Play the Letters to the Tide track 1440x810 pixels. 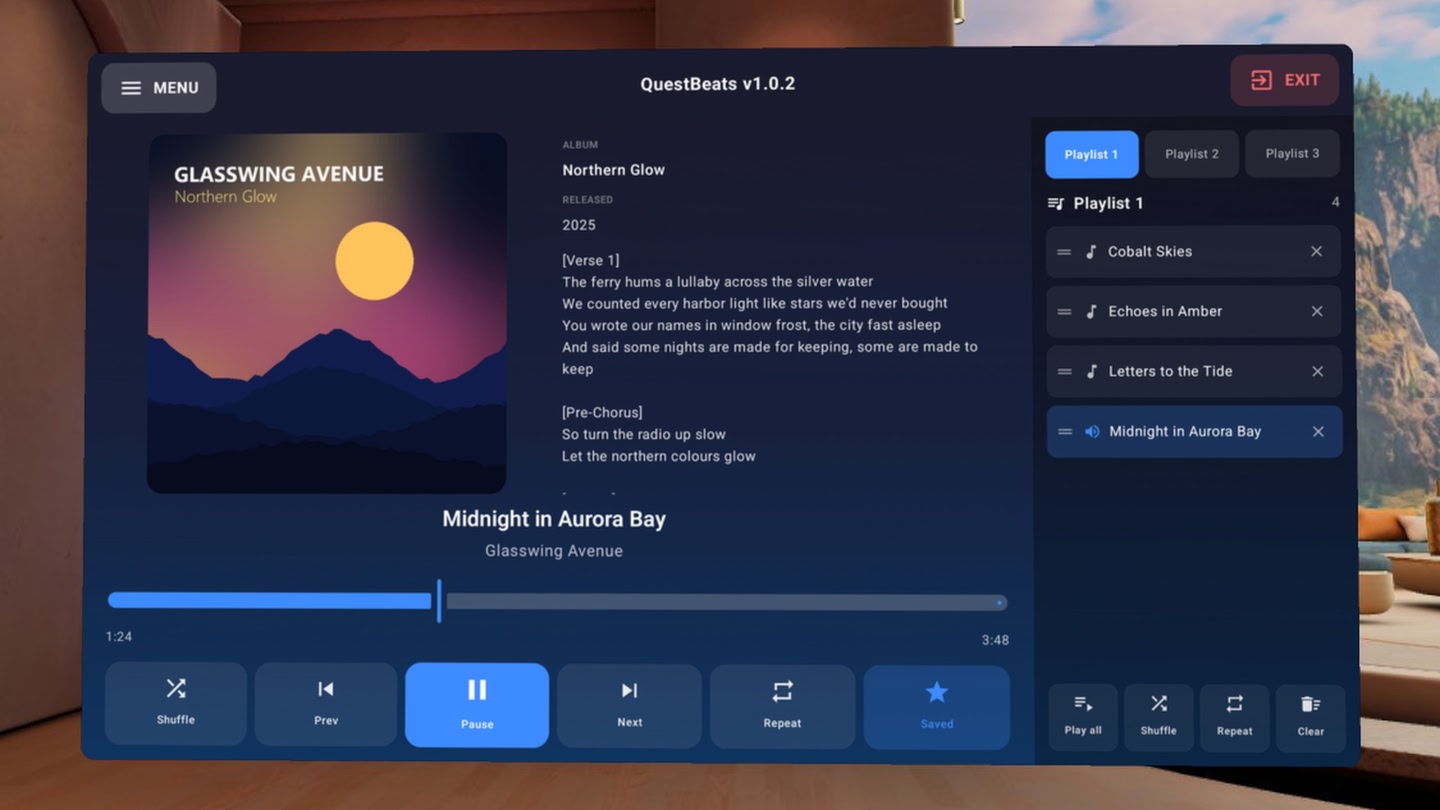(1194, 372)
